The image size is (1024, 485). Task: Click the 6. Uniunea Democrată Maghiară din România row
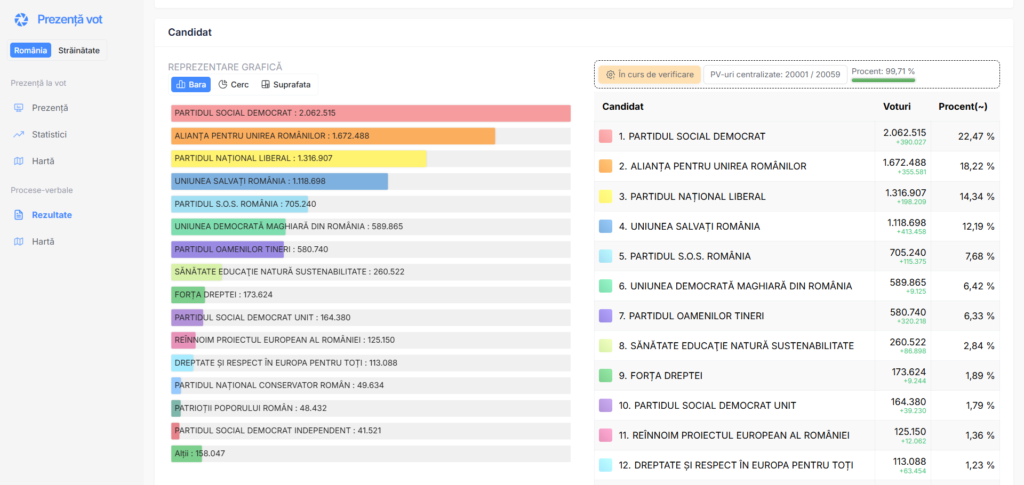click(797, 286)
